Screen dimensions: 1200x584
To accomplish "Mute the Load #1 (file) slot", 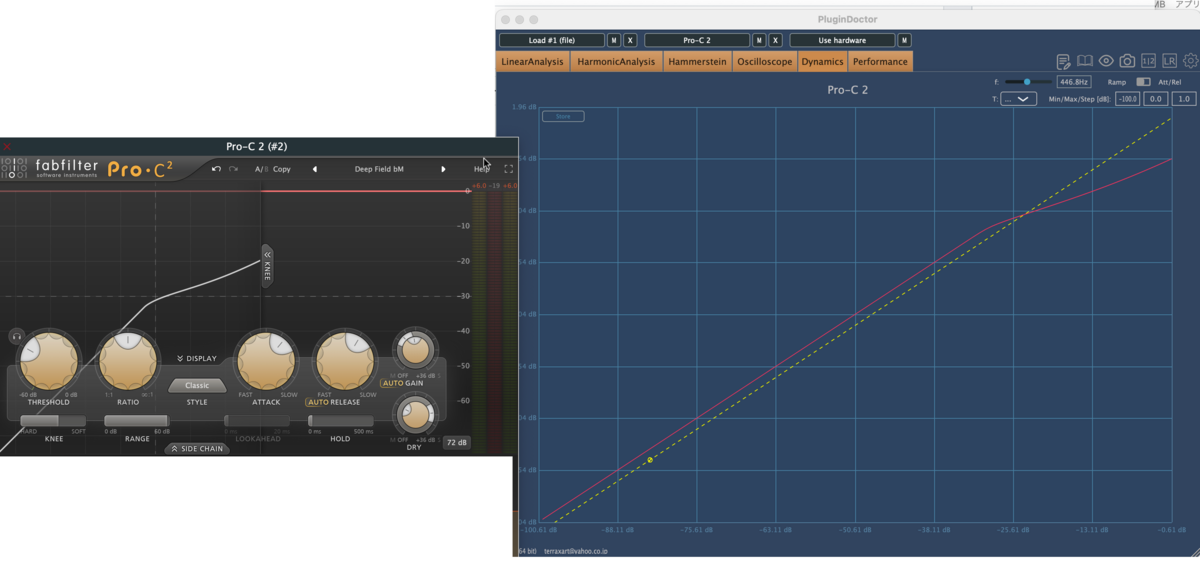I will tap(615, 41).
